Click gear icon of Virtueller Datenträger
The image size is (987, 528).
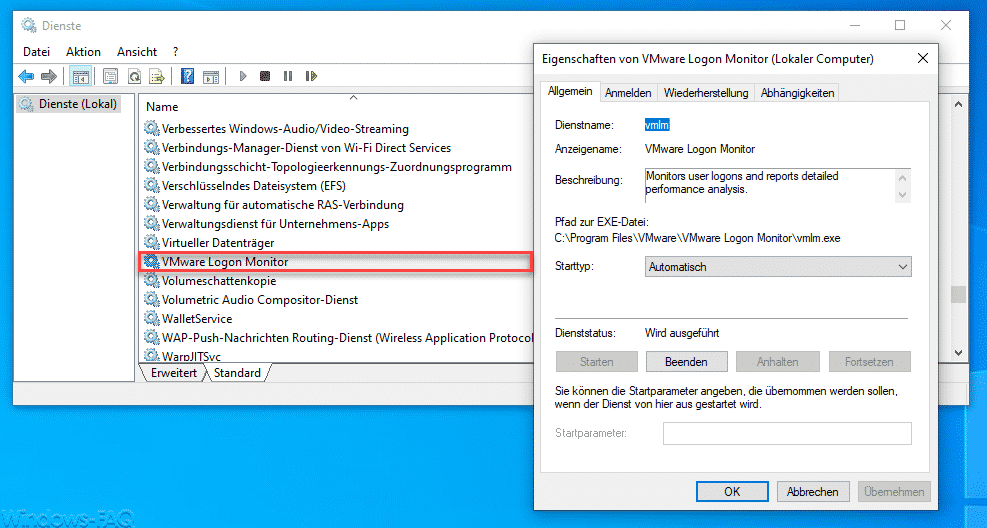[x=152, y=242]
